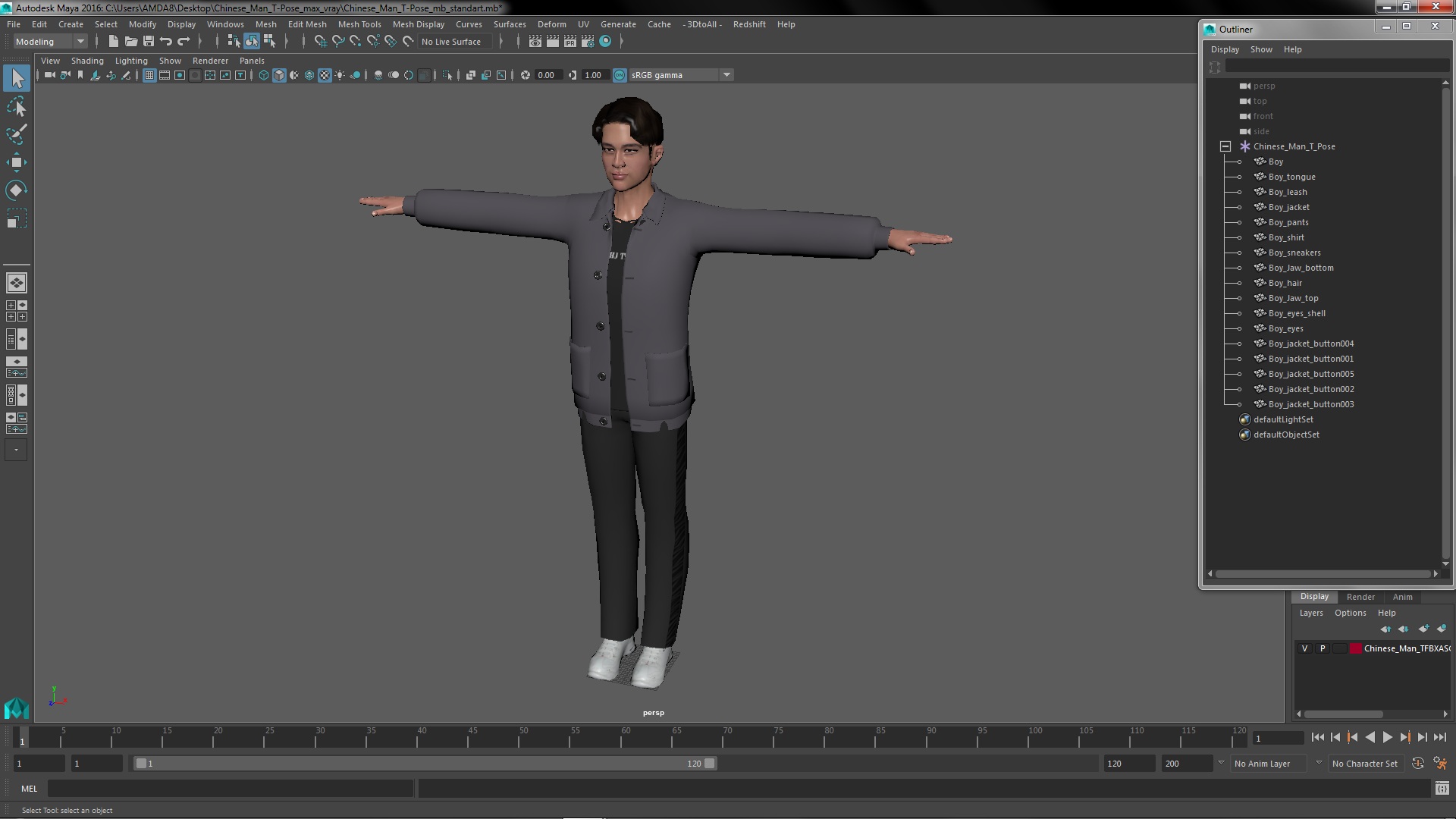Choose the Rotate tool

(x=17, y=190)
